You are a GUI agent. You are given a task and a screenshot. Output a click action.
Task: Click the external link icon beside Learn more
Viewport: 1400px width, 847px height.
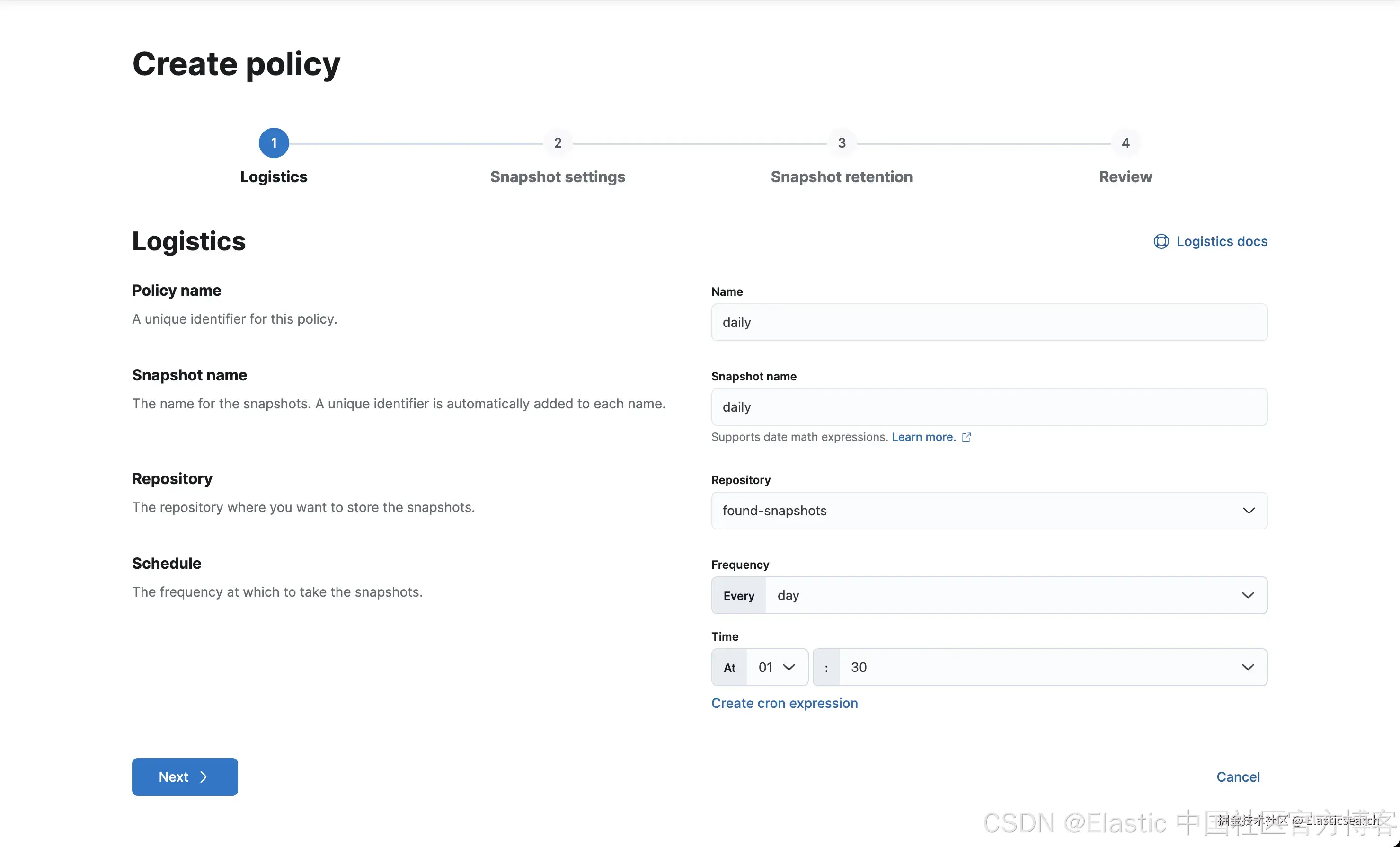coord(966,437)
